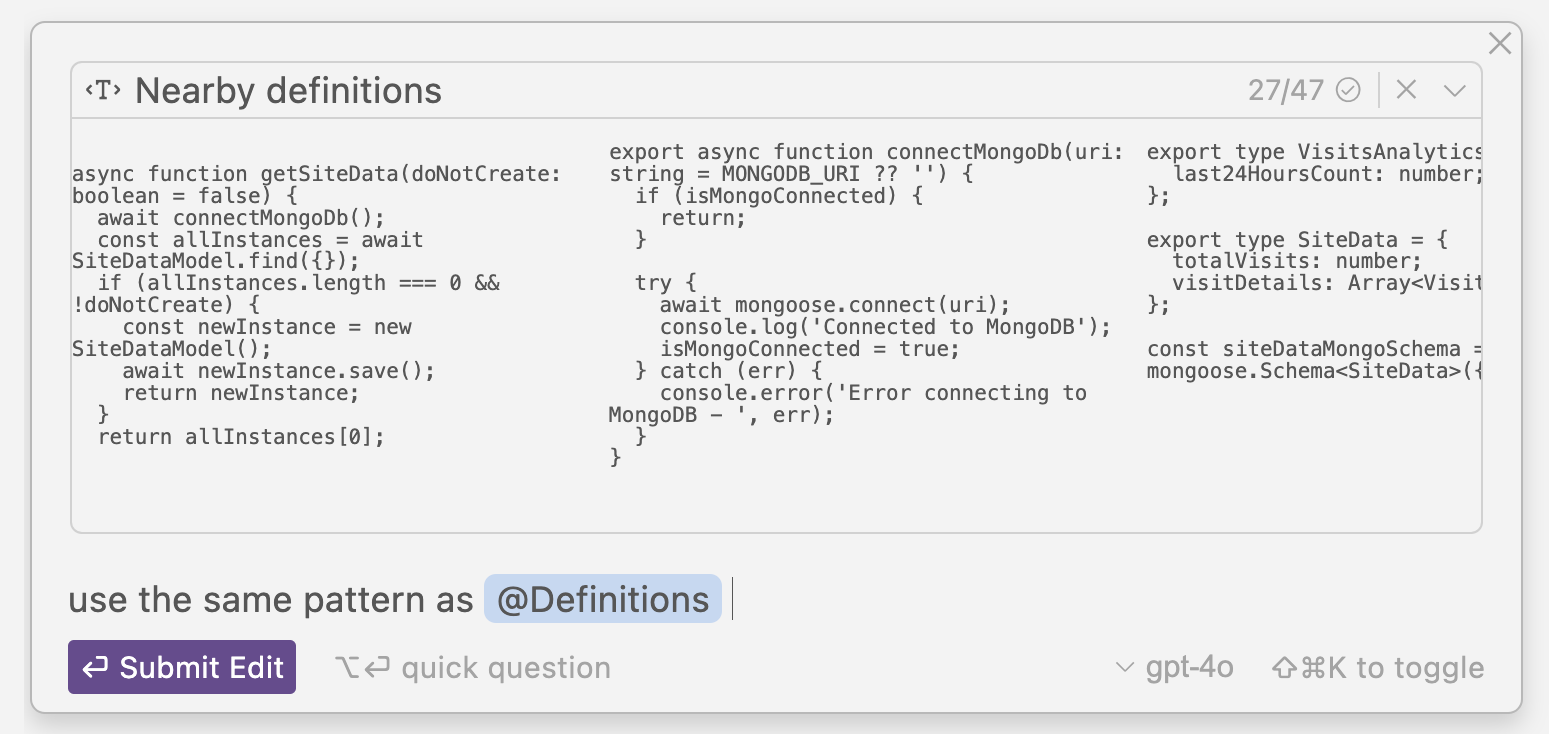This screenshot has width=1549, height=734.
Task: Click the @Definitions mention chip
Action: pyautogui.click(x=602, y=599)
